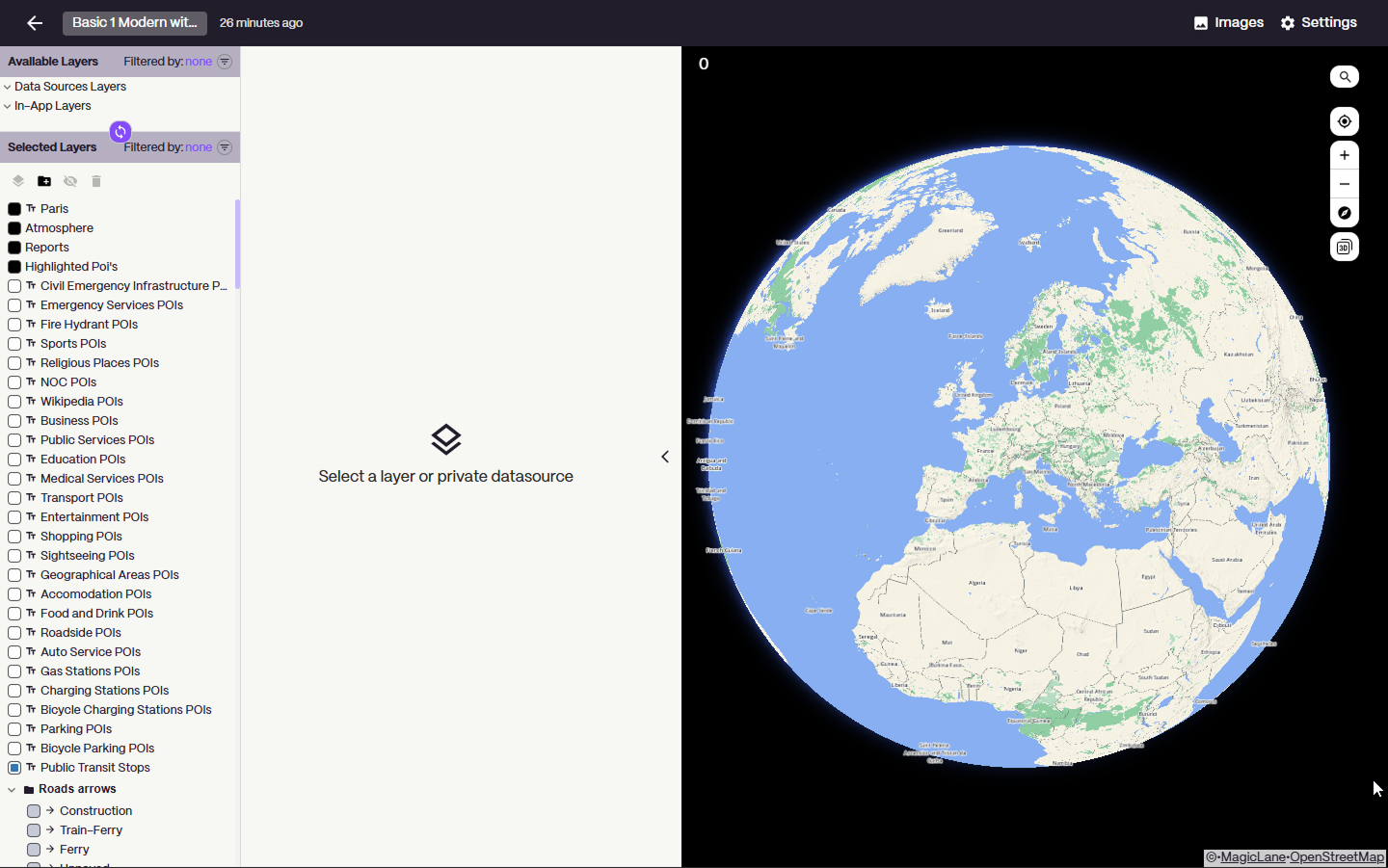Open the Images menu
The height and width of the screenshot is (868, 1388).
click(1228, 23)
